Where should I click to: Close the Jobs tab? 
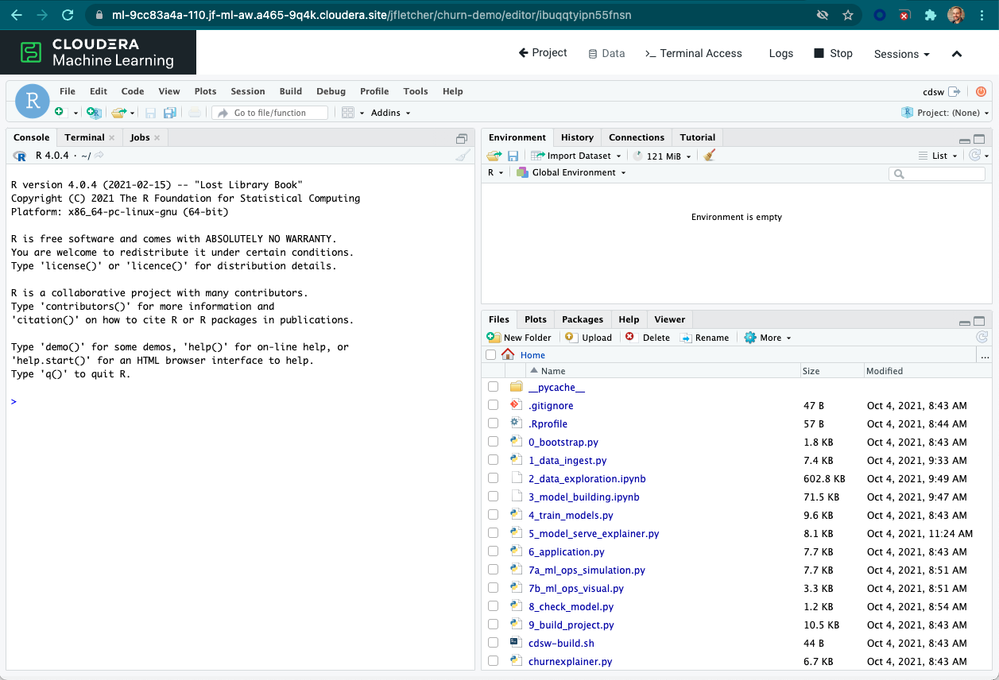[x=157, y=138]
